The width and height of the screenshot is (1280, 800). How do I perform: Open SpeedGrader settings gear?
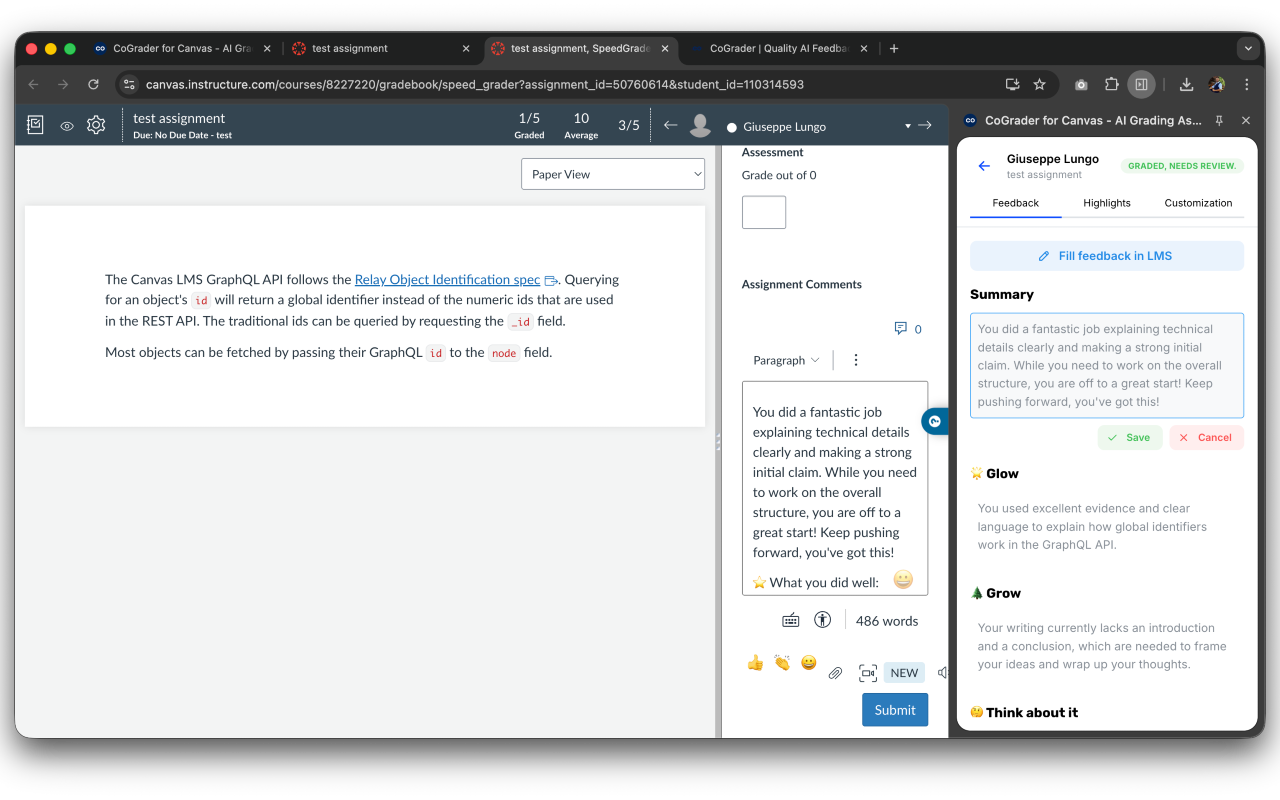point(96,125)
